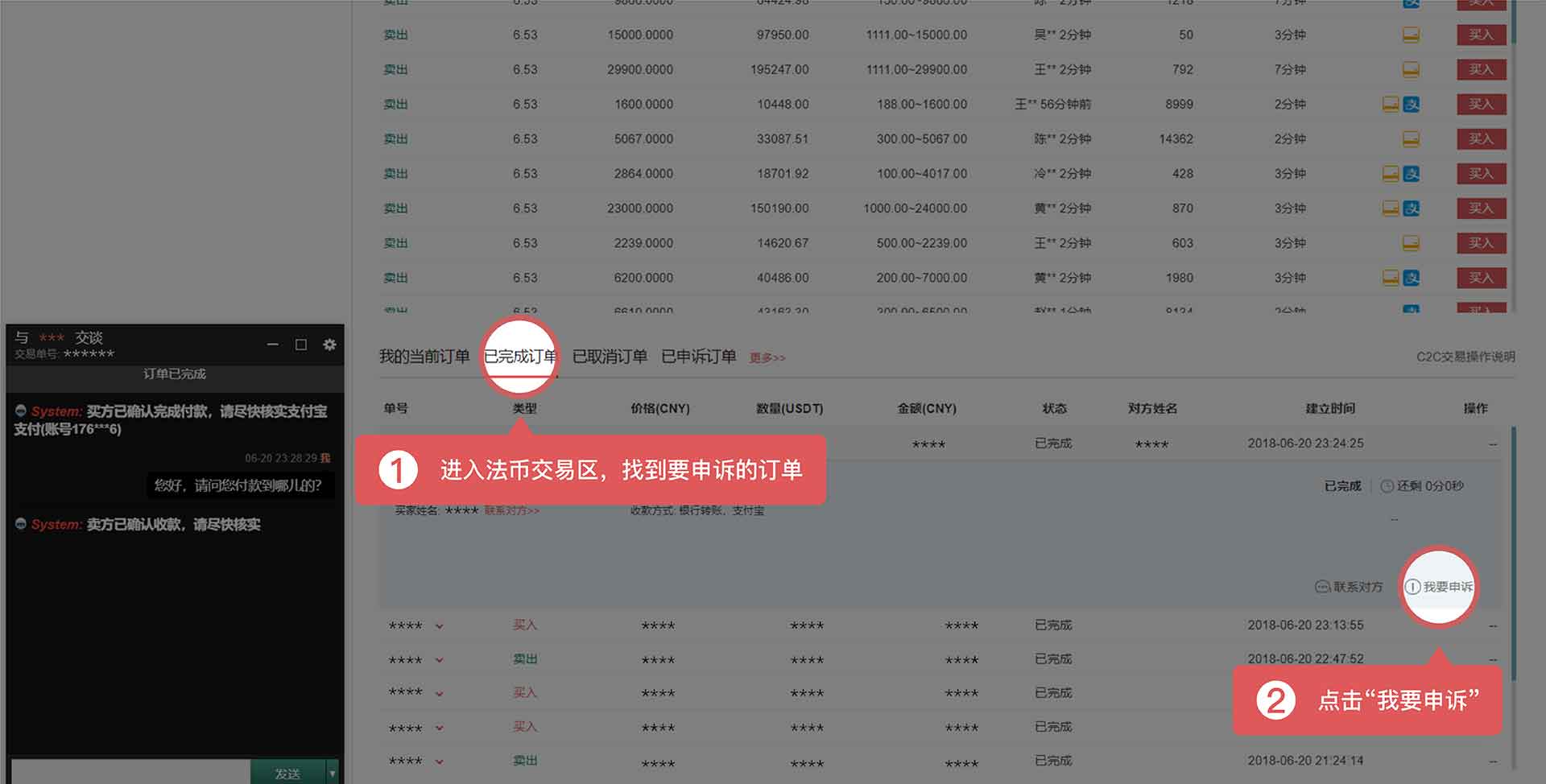The image size is (1546, 784).
Task: Click bank card icon in 15000.0000 row
Action: 1411,35
